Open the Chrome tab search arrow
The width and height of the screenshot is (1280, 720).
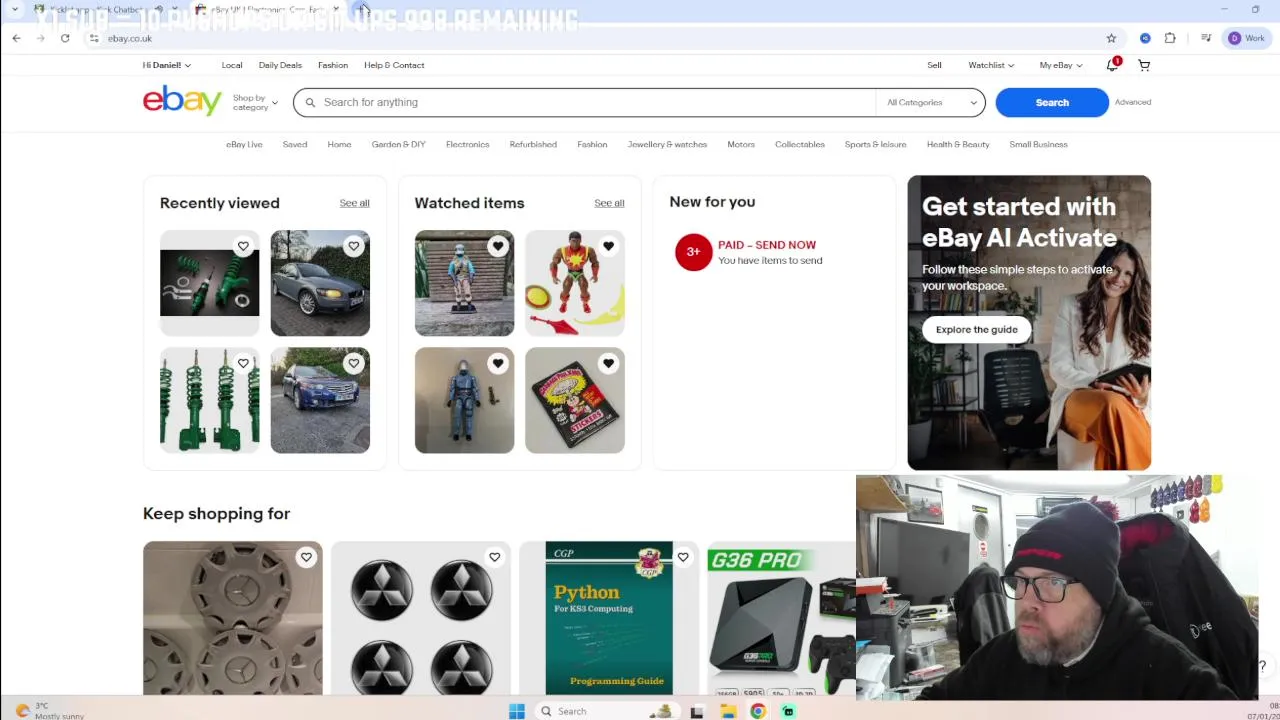[x=15, y=9]
